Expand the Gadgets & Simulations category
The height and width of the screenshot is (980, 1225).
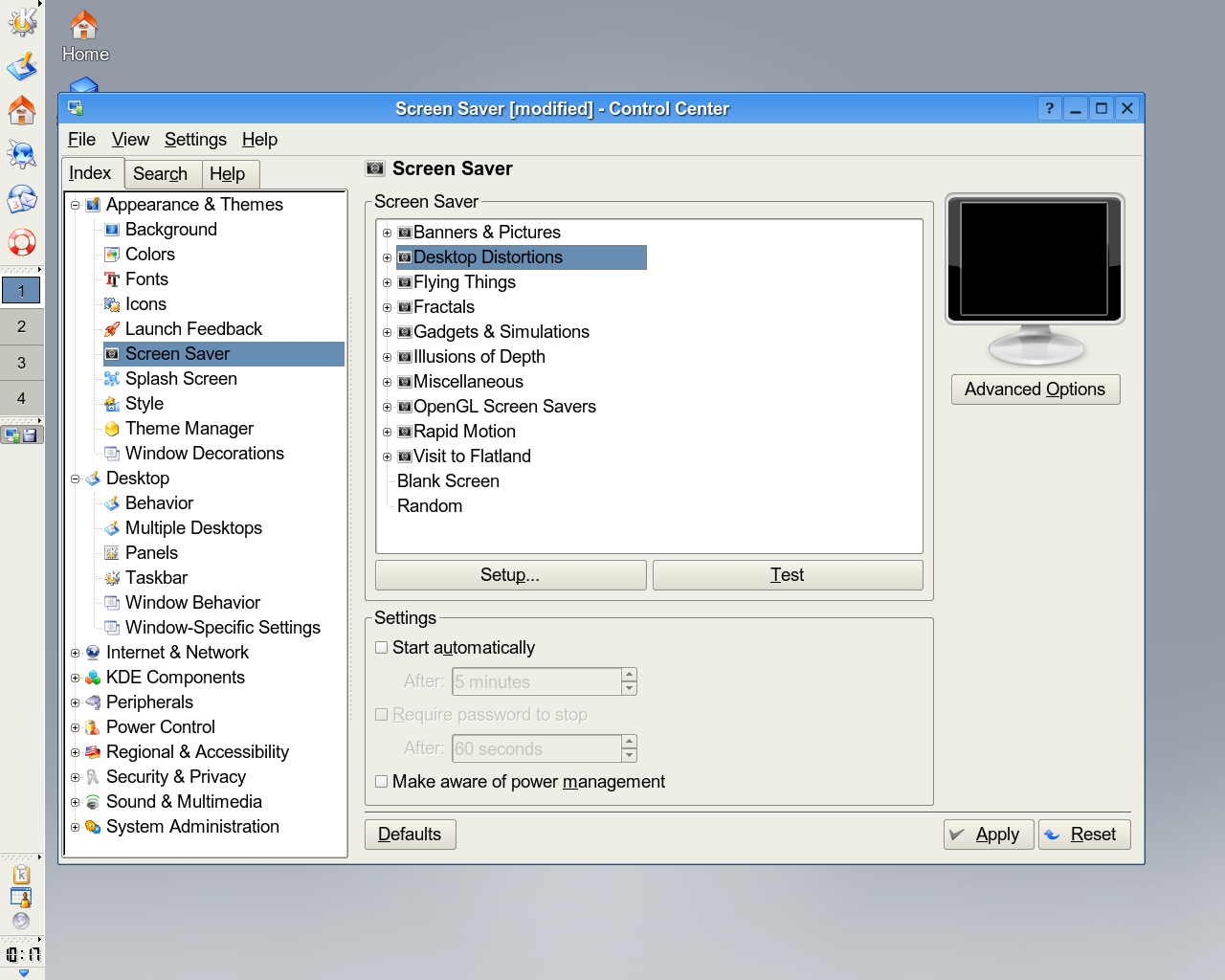387,332
